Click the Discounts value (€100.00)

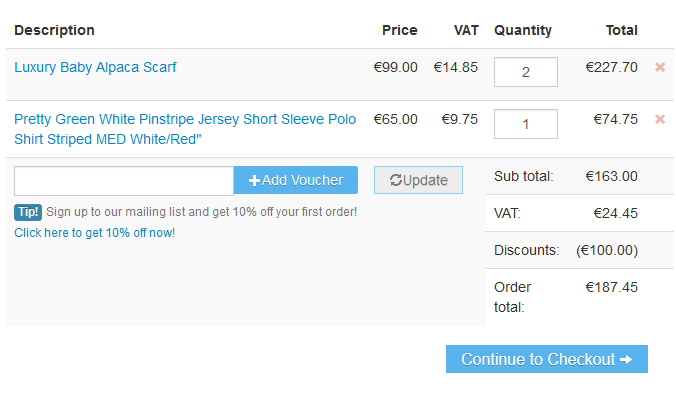pyautogui.click(x=607, y=250)
